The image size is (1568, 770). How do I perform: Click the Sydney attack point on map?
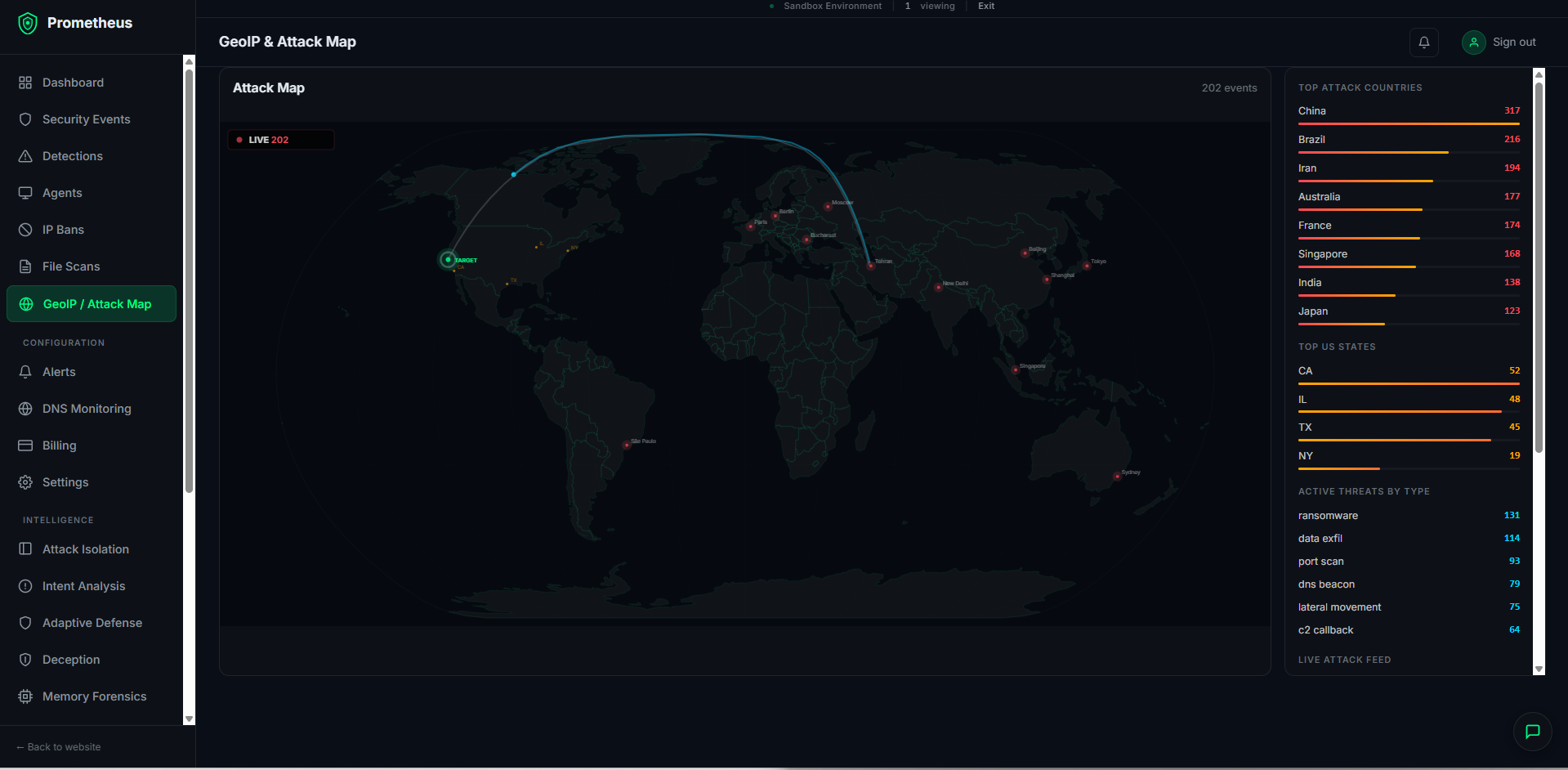pos(1117,477)
